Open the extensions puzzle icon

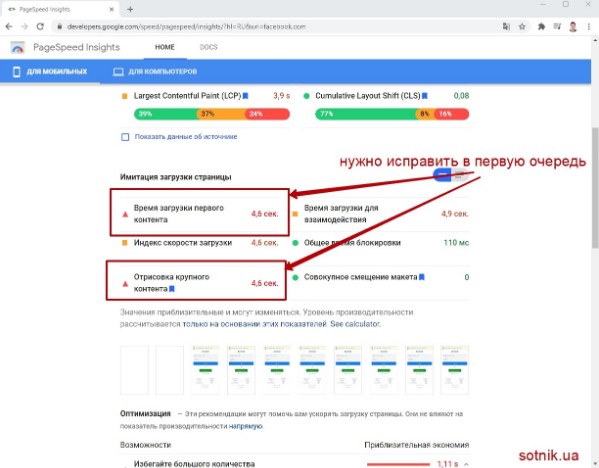click(541, 26)
